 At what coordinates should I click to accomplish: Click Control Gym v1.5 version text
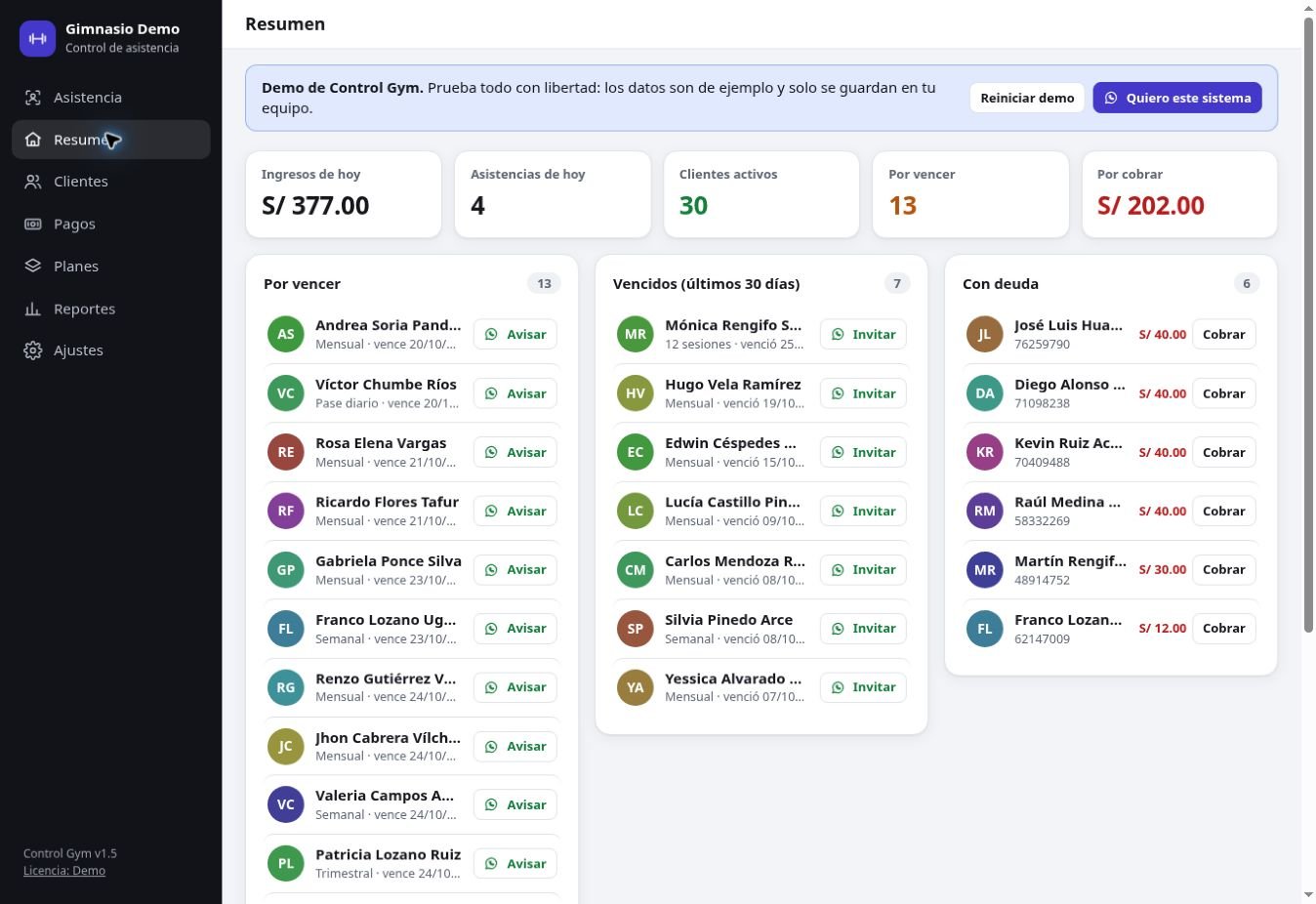70,853
